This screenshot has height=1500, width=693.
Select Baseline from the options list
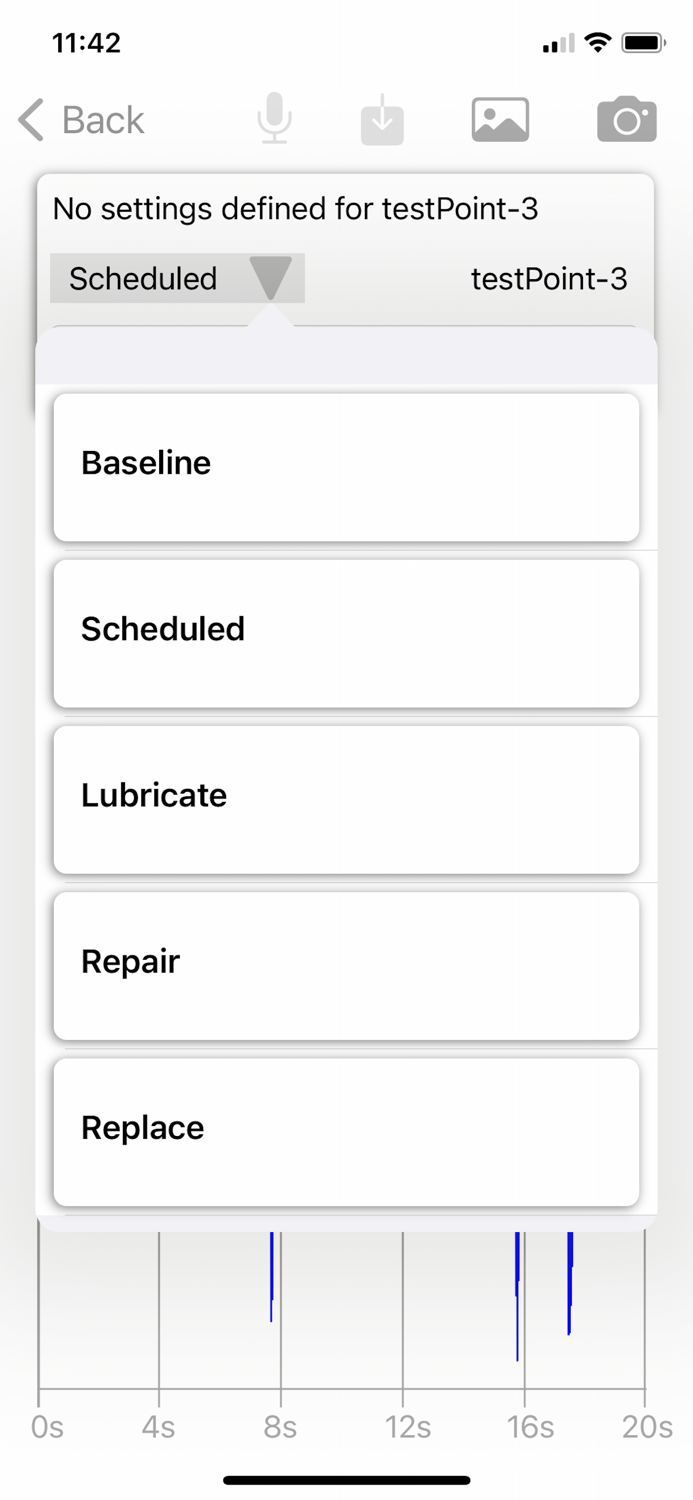[346, 463]
